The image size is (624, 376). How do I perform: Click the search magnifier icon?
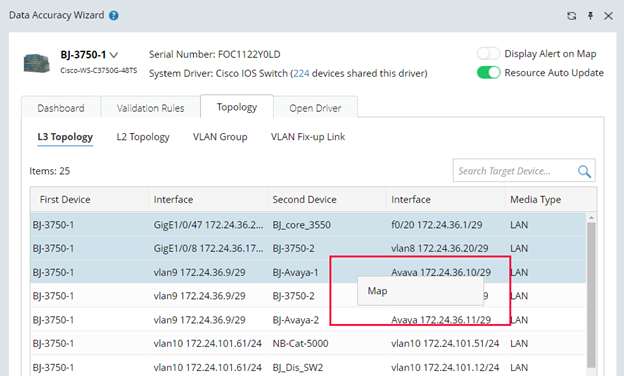click(x=584, y=171)
